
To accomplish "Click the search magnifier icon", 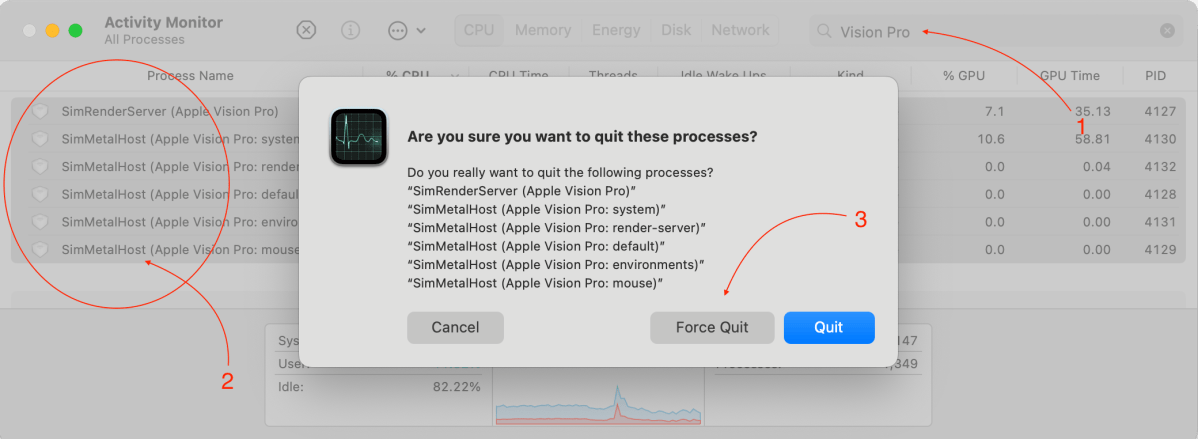I will 824,31.
